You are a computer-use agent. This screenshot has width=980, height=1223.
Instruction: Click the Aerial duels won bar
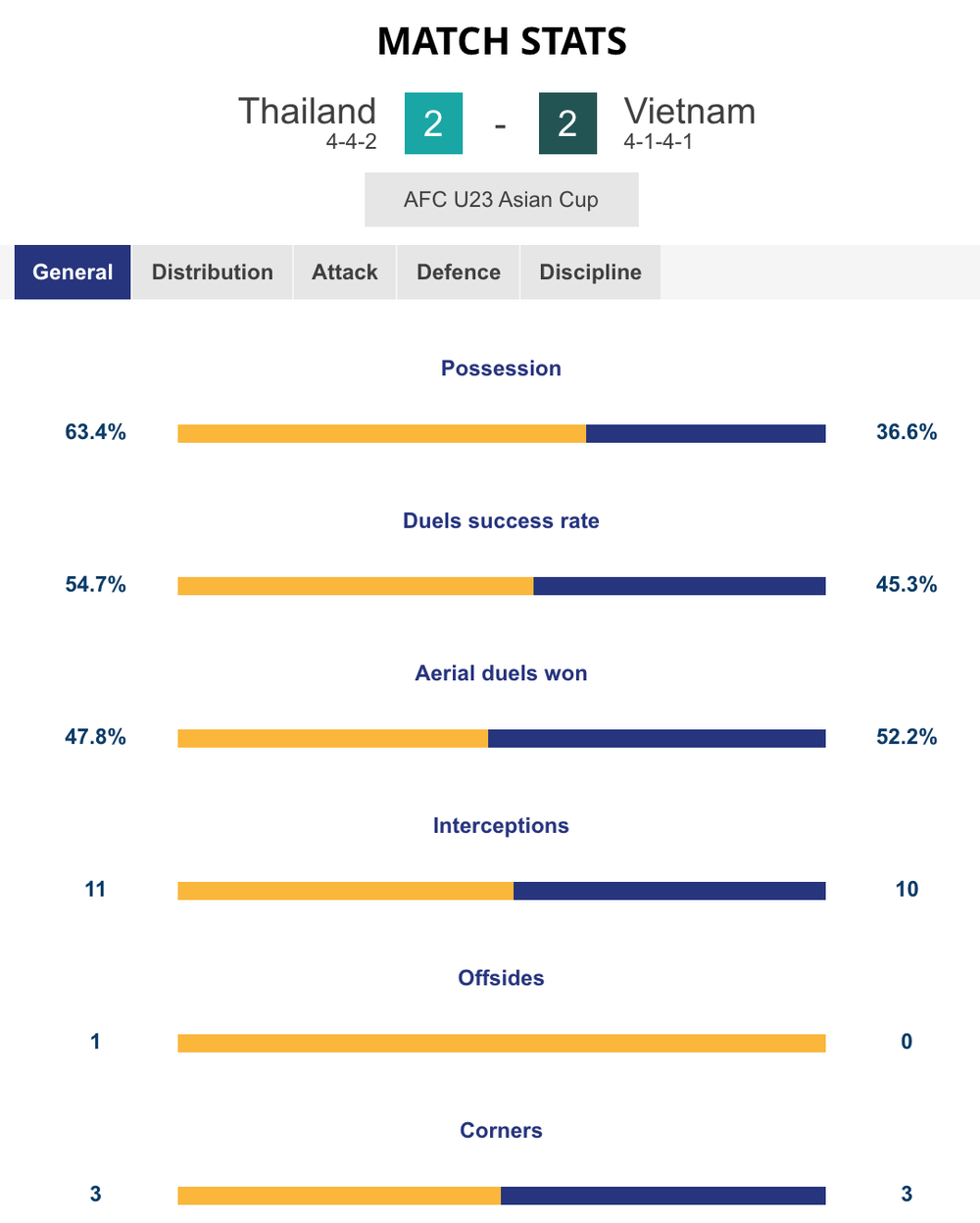click(501, 738)
